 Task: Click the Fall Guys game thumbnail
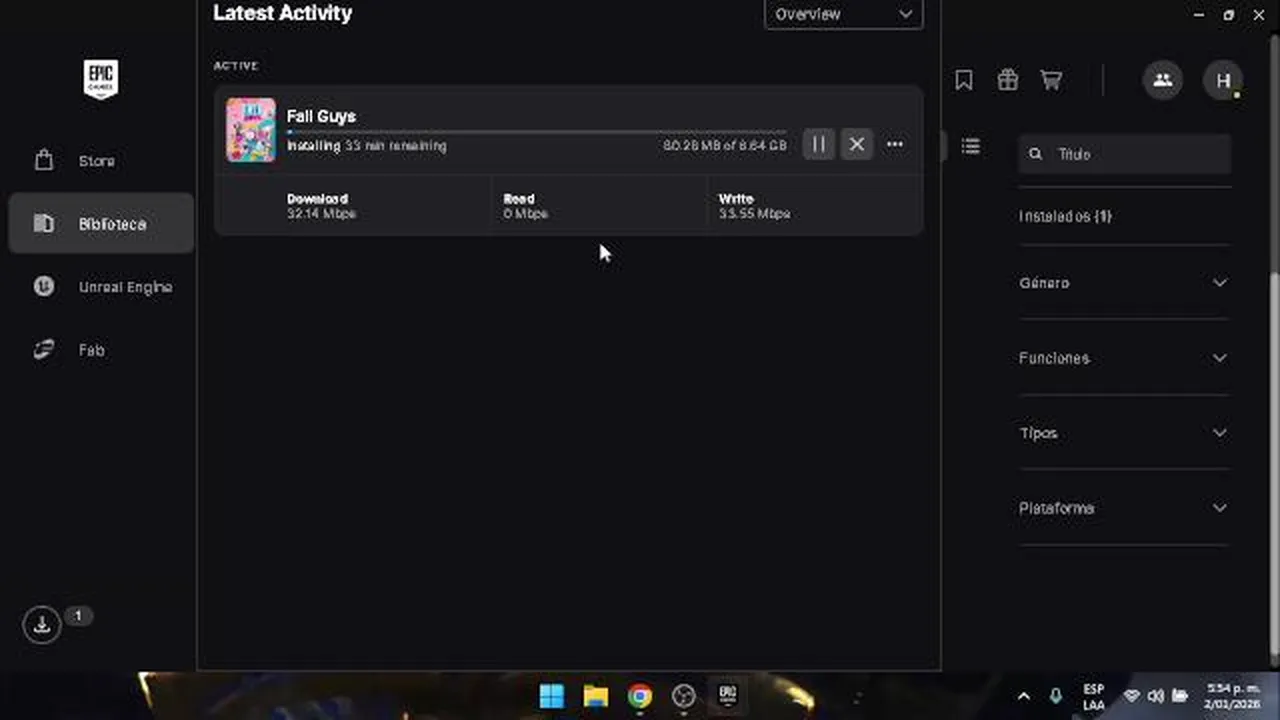(x=251, y=130)
